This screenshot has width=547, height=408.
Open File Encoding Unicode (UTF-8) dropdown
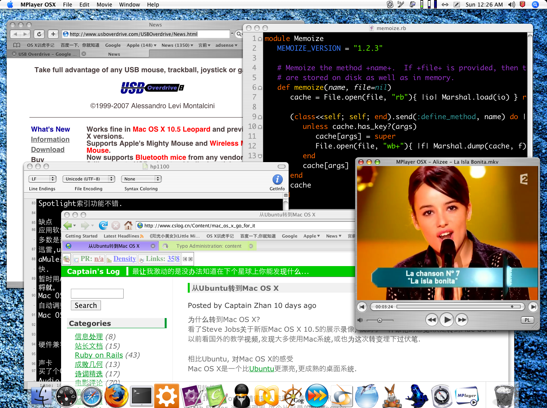tap(89, 179)
